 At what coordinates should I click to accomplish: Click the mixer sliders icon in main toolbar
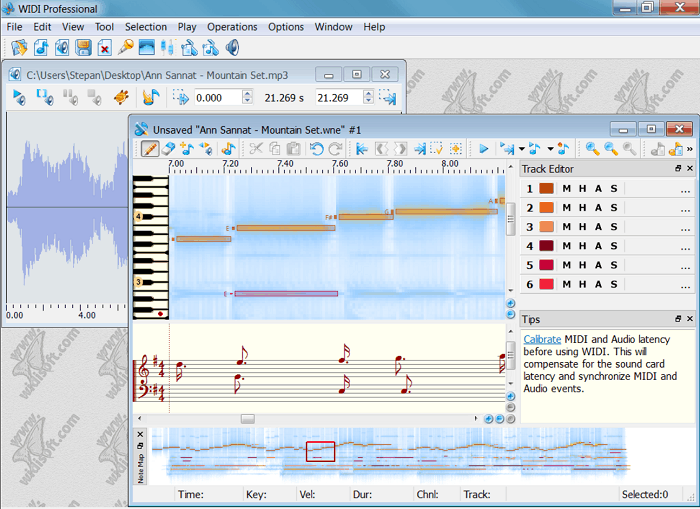(167, 47)
